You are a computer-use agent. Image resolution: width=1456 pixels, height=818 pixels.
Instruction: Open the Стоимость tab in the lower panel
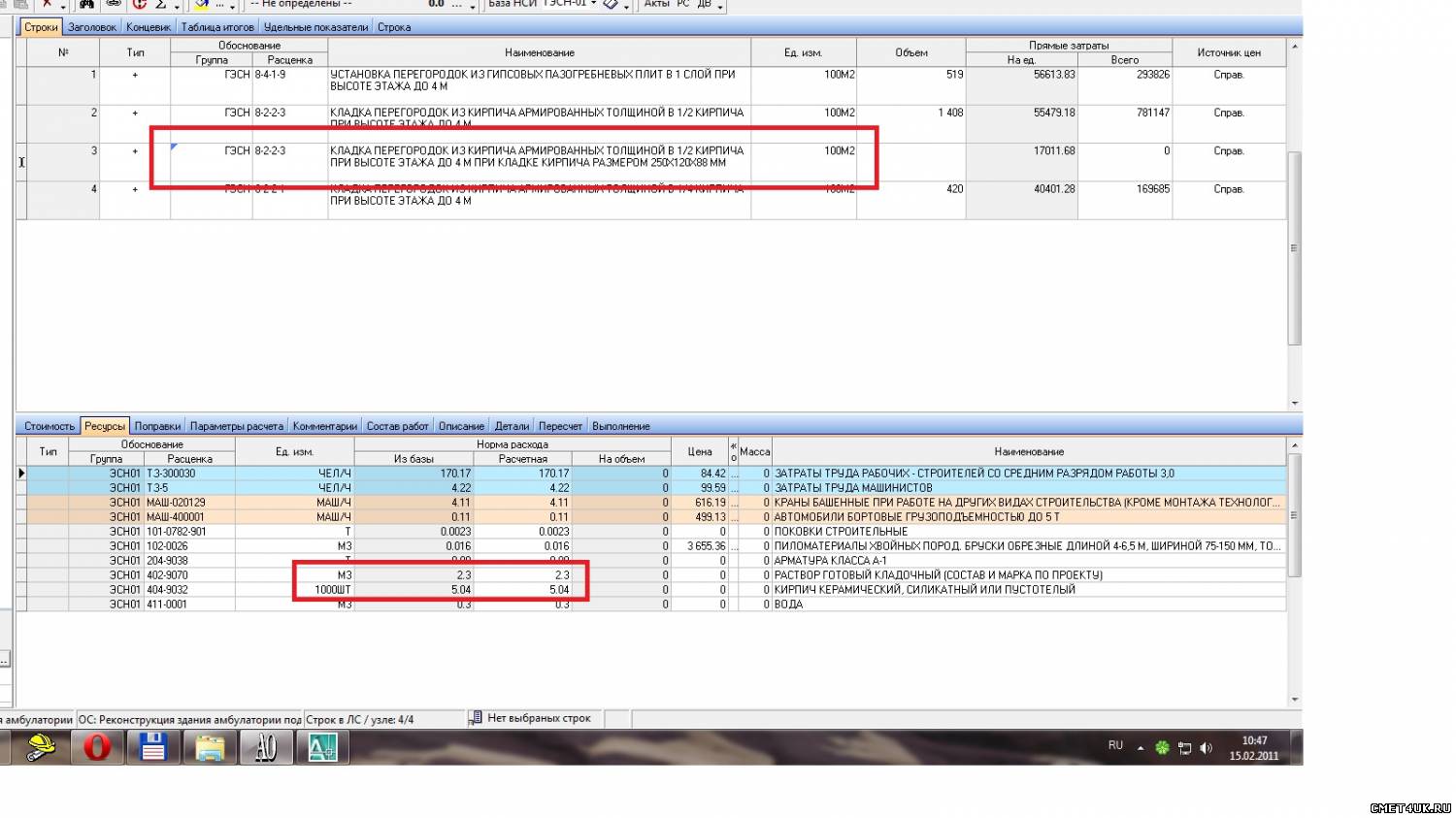point(50,426)
